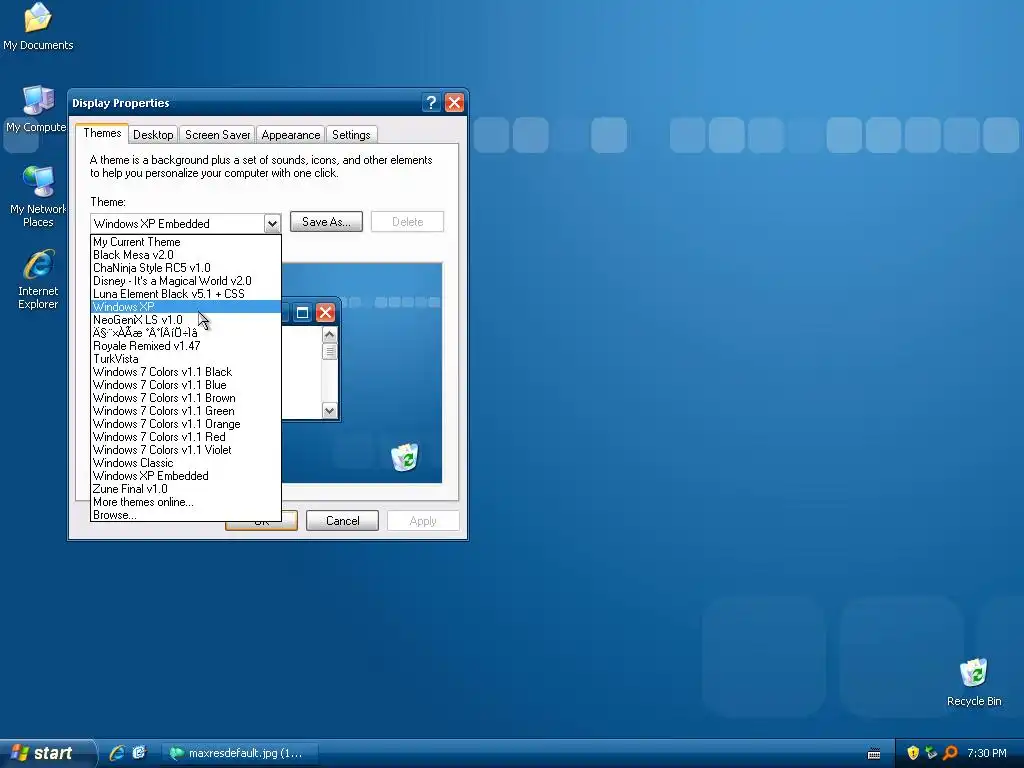Screen dimensions: 1024x768
Task: Select the garbled-character theme entry
Action: (186, 333)
